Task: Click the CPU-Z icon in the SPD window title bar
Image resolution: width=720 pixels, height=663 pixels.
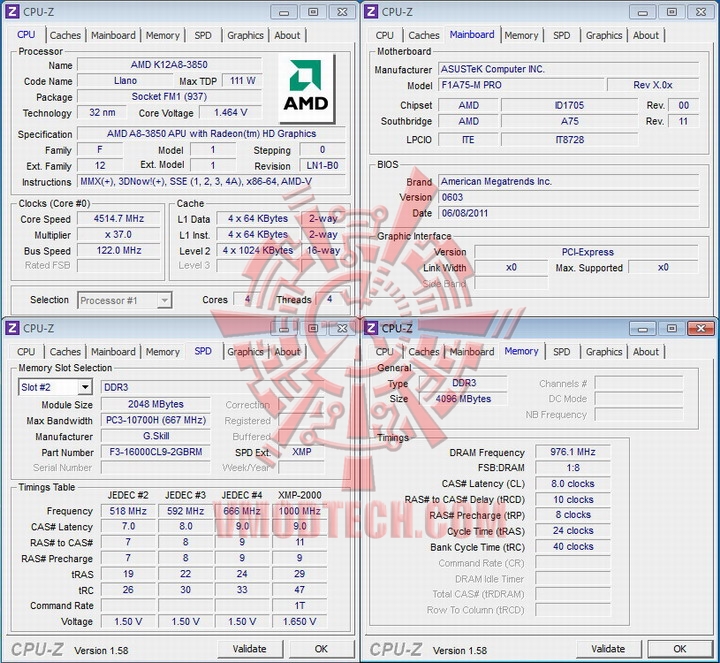Action: (12, 328)
